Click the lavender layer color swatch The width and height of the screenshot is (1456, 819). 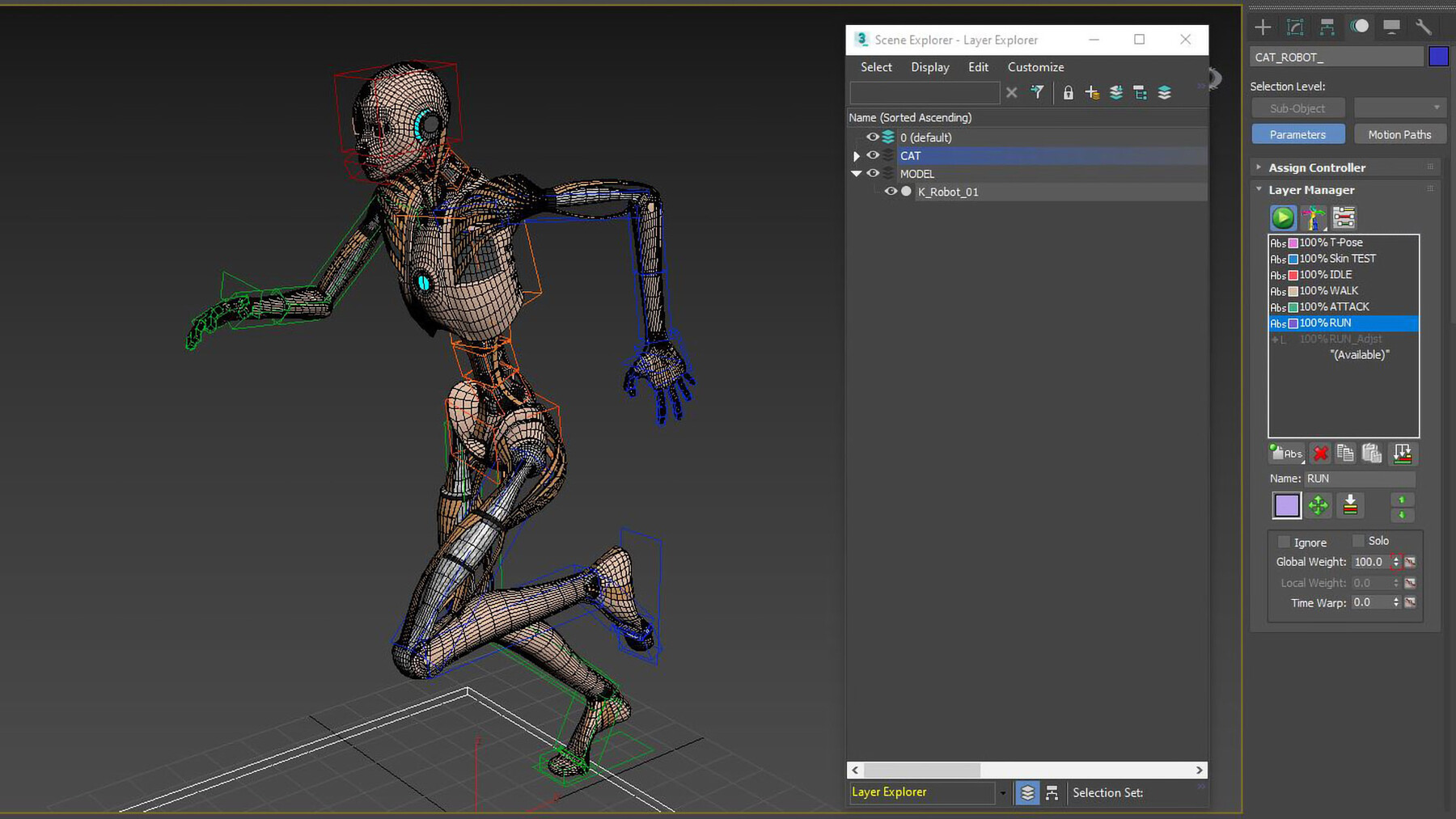[1287, 505]
